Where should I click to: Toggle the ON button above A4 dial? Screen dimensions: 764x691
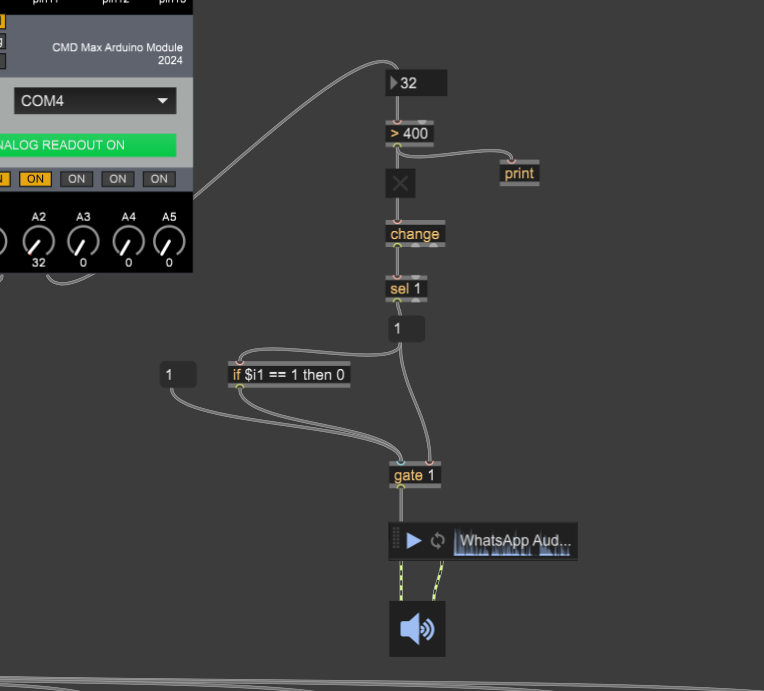point(117,179)
